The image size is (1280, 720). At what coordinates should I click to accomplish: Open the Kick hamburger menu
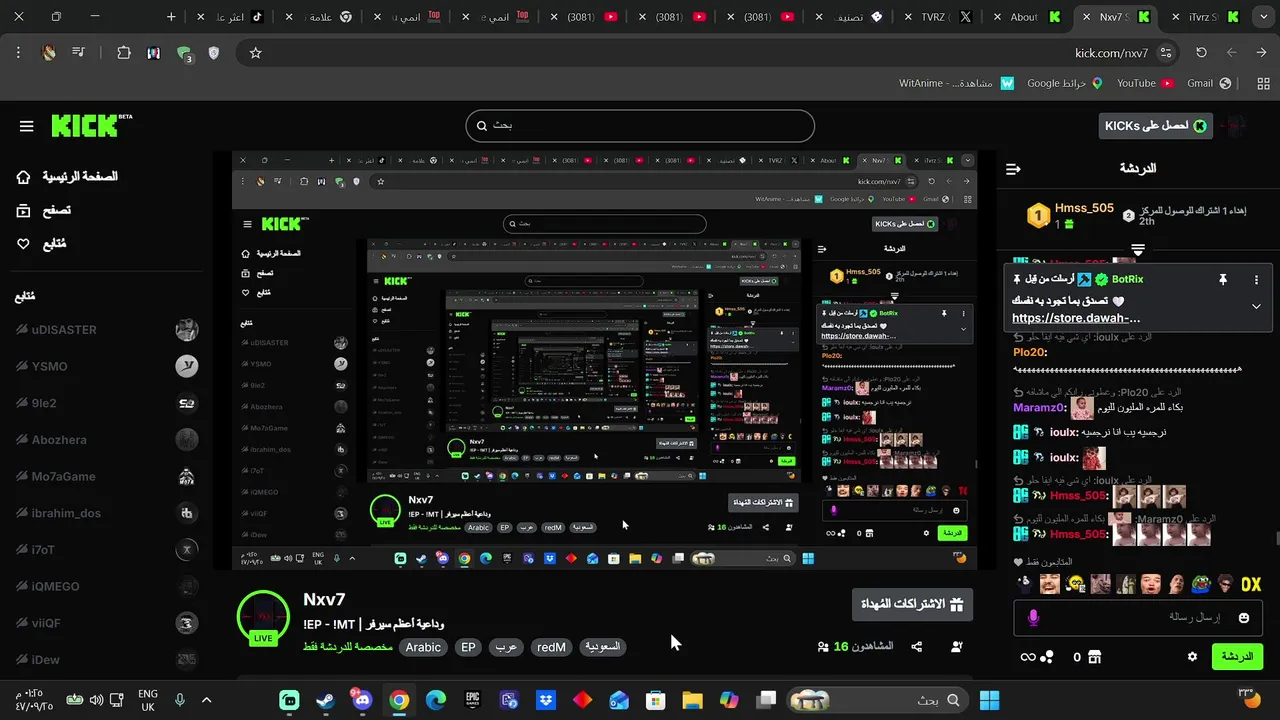26,126
